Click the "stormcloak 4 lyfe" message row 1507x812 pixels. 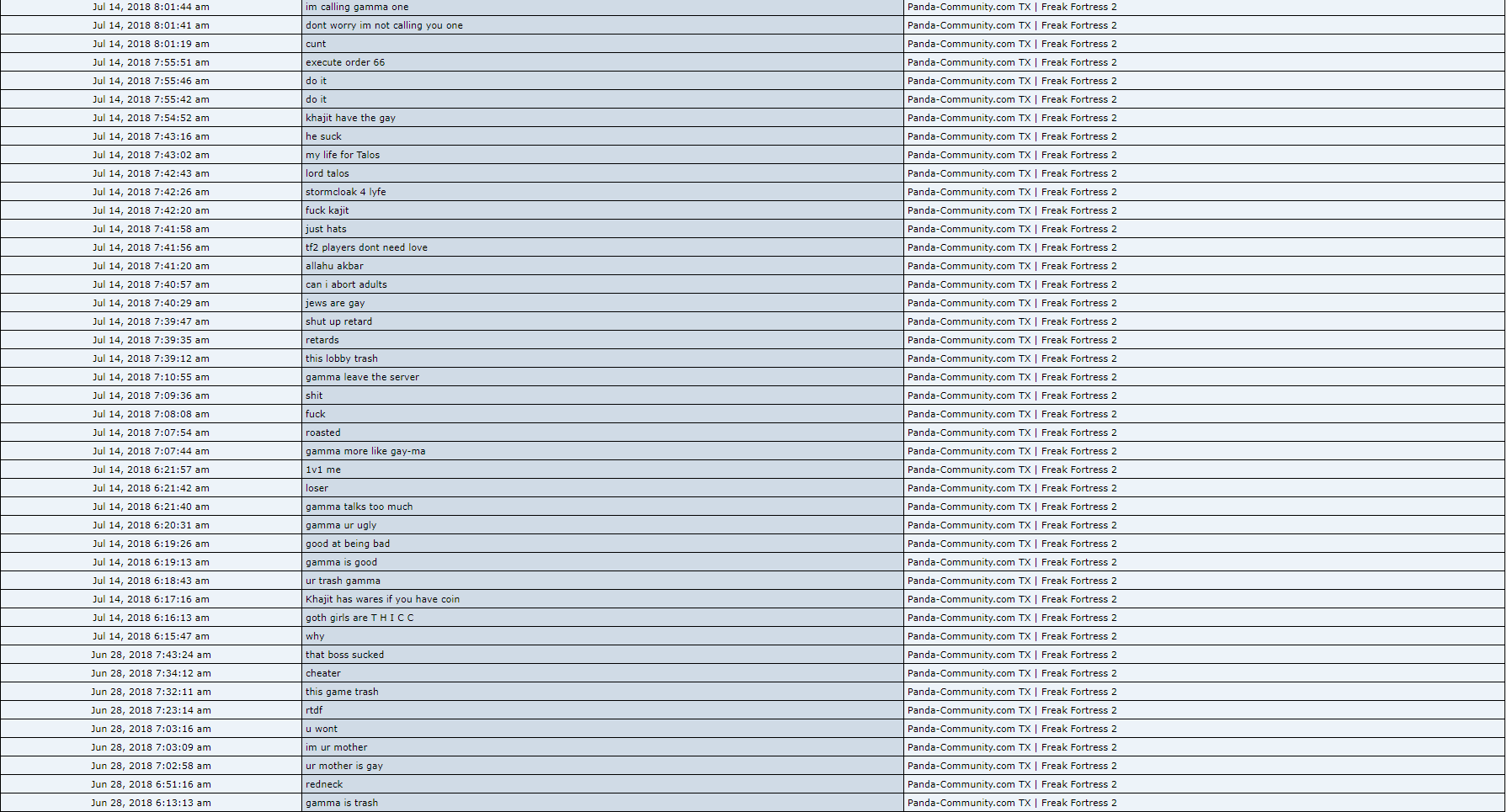pos(345,192)
